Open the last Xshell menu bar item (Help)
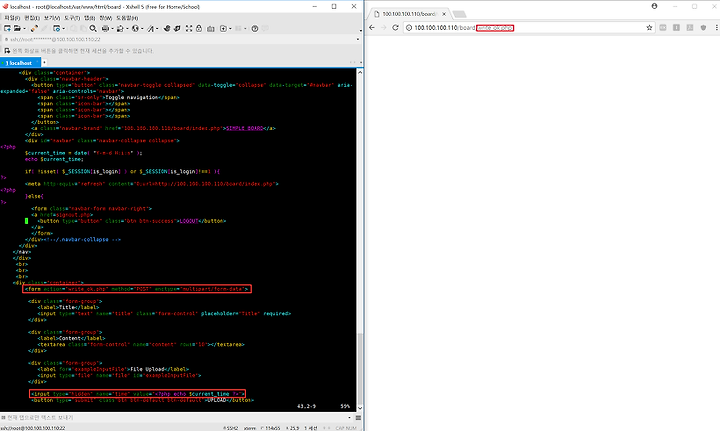The image size is (720, 431). 127,18
